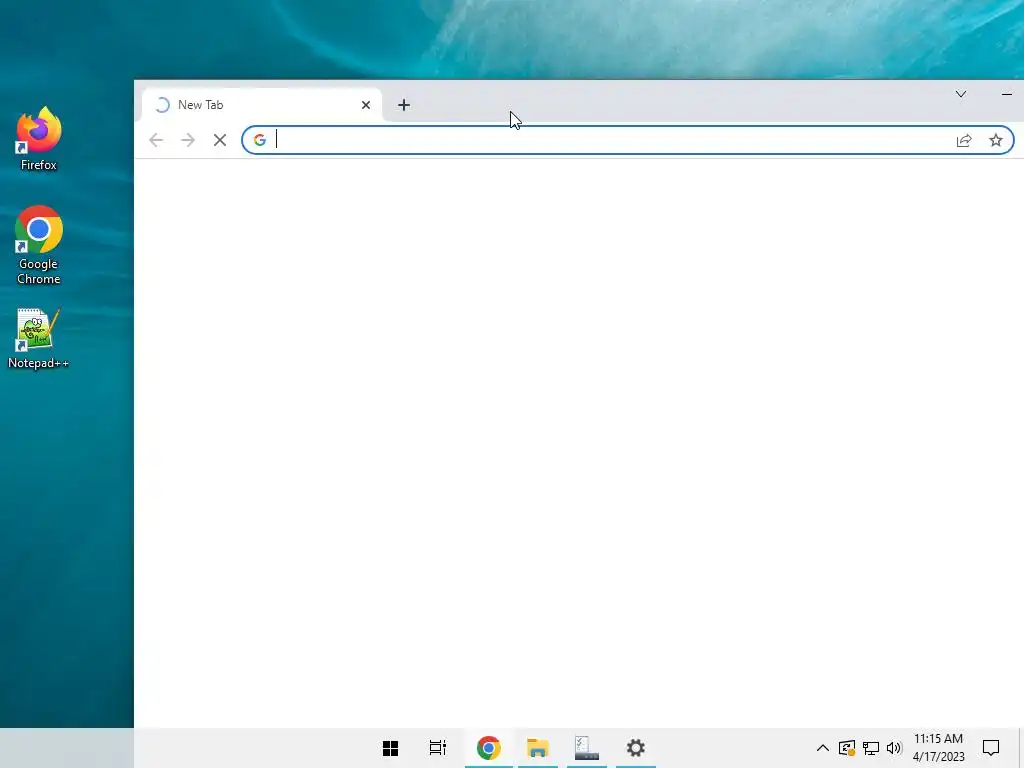Go back with the back arrow

[156, 140]
